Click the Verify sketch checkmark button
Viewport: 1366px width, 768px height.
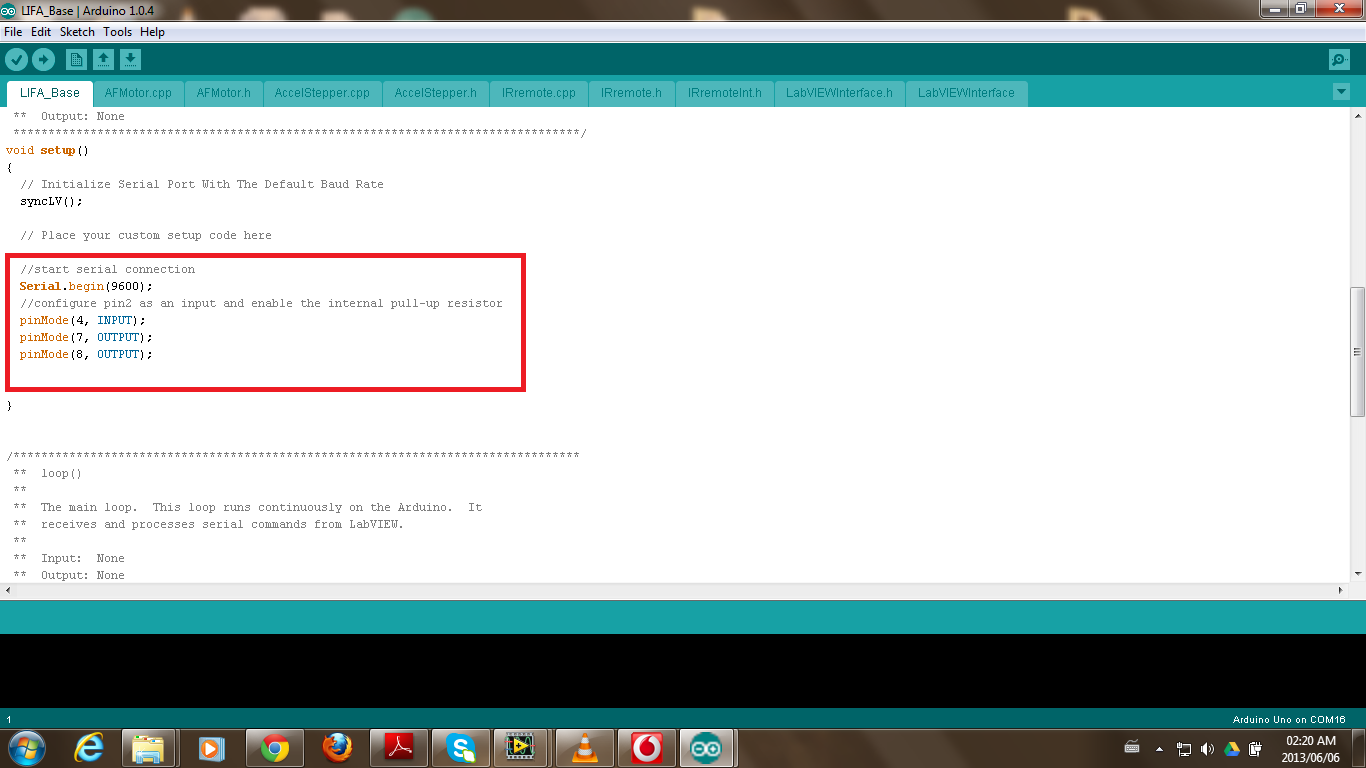[x=16, y=60]
